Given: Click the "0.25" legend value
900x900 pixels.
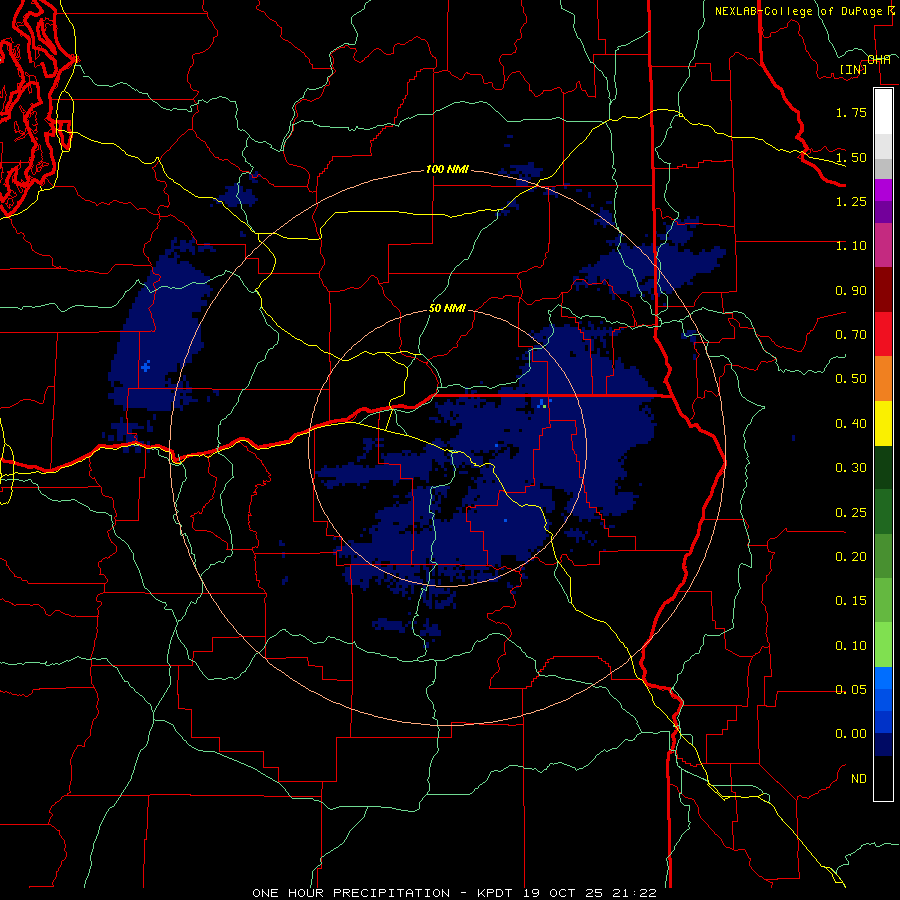Looking at the screenshot, I should [851, 513].
